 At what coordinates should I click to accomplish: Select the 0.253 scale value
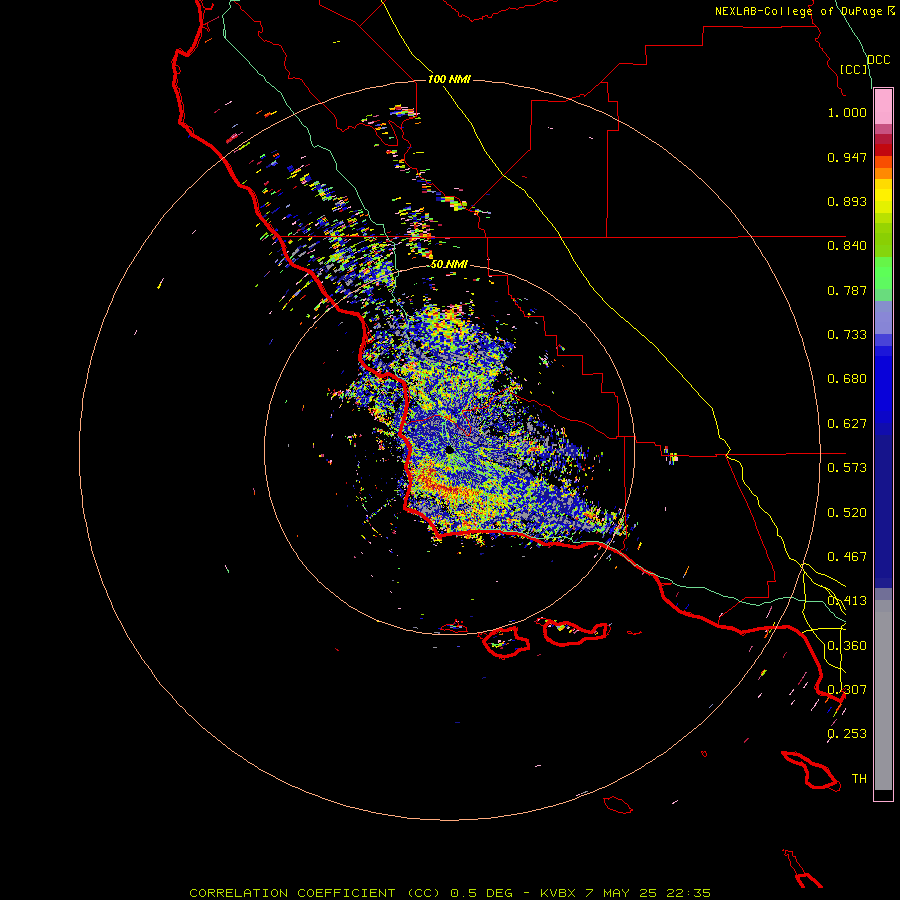pos(847,734)
